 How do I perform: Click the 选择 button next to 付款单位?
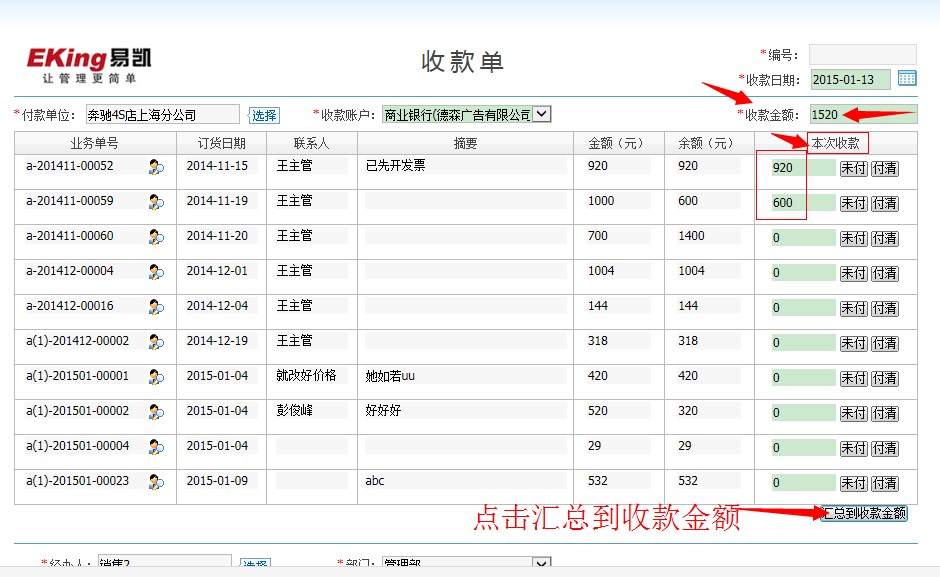(264, 116)
